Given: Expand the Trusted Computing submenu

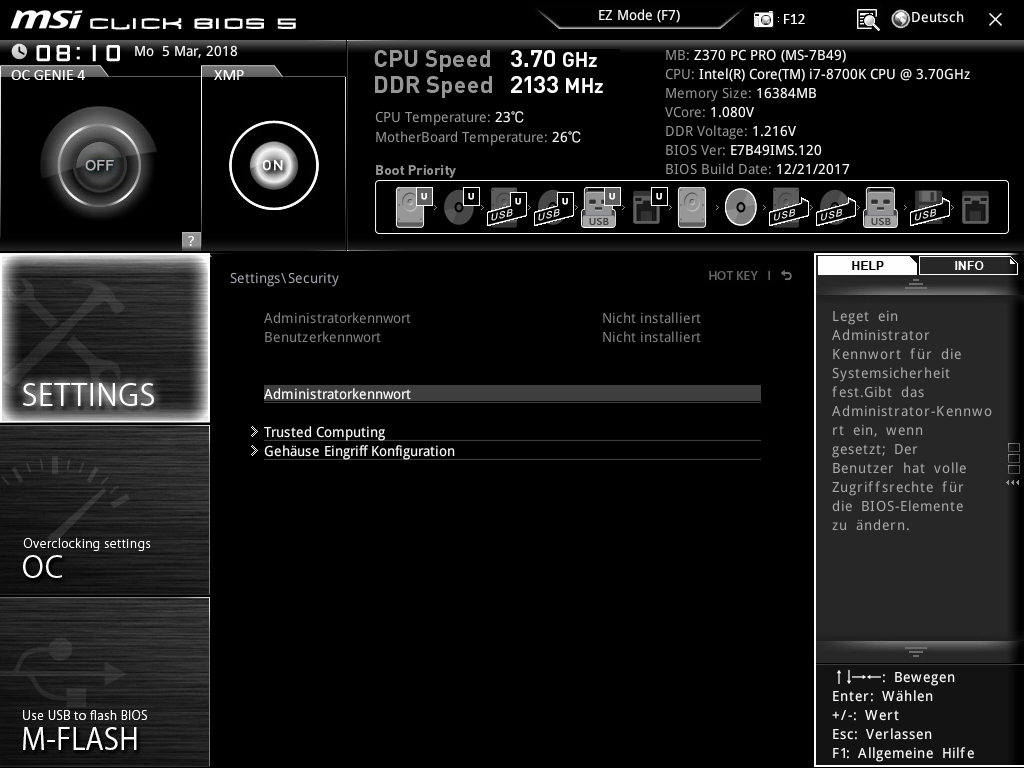Looking at the screenshot, I should (512, 432).
